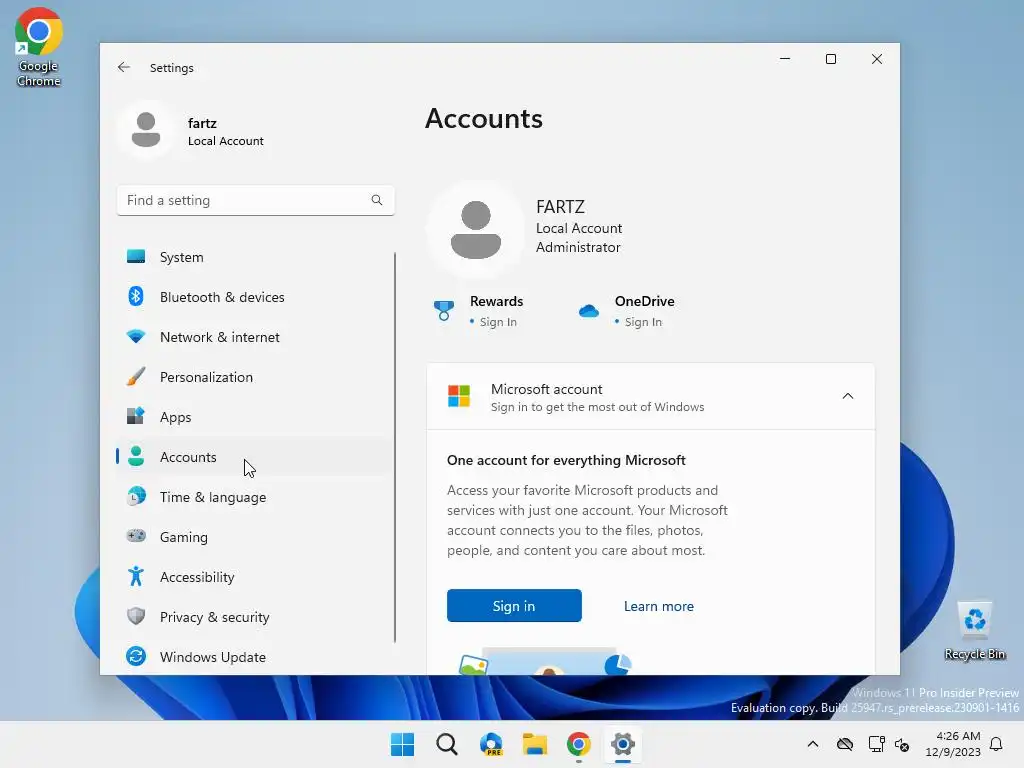Open Google Chrome desktop shortcut icon
Image resolution: width=1024 pixels, height=768 pixels.
pos(39,47)
